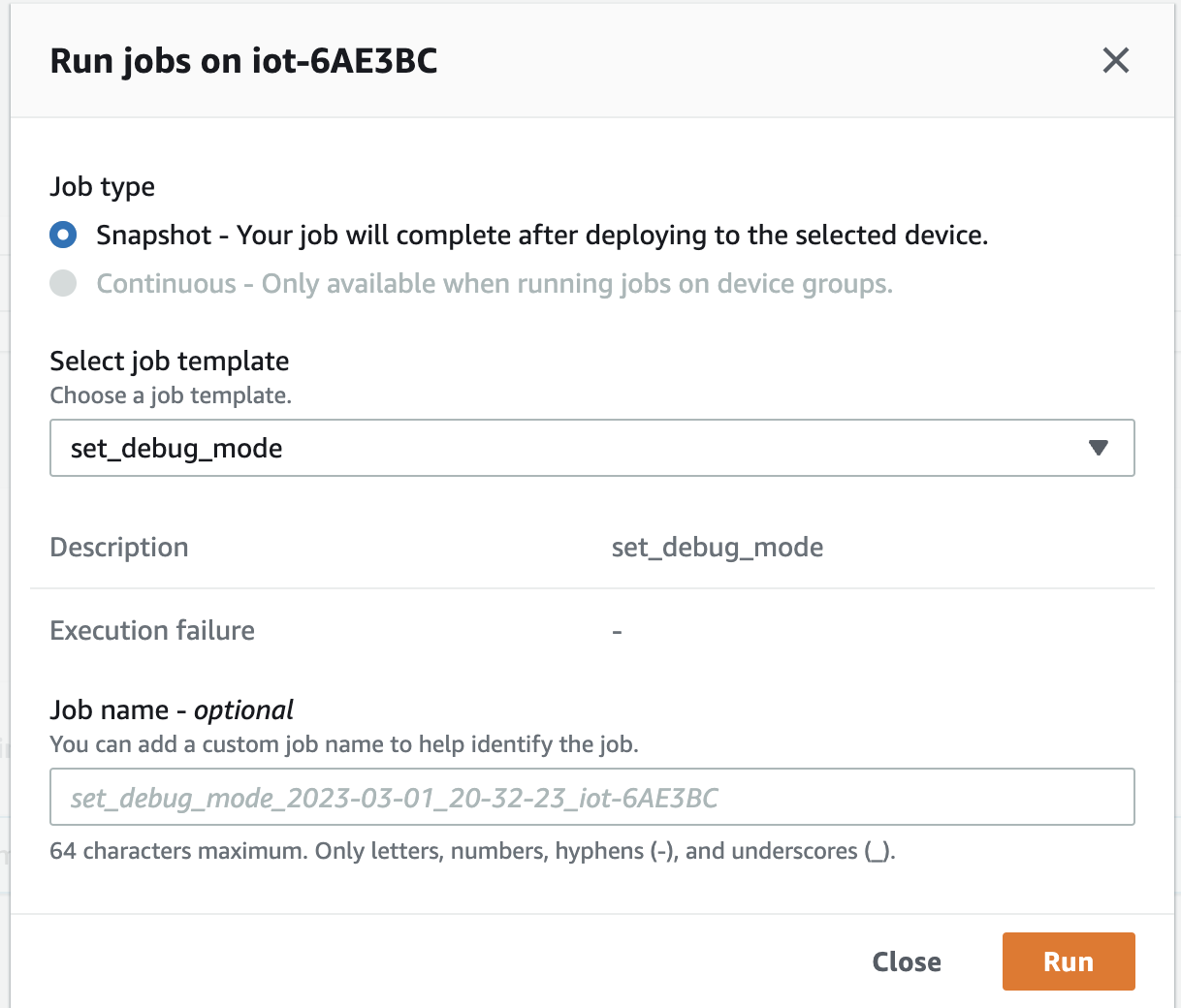Click the orange Run button
The image size is (1181, 1008).
[x=1068, y=961]
